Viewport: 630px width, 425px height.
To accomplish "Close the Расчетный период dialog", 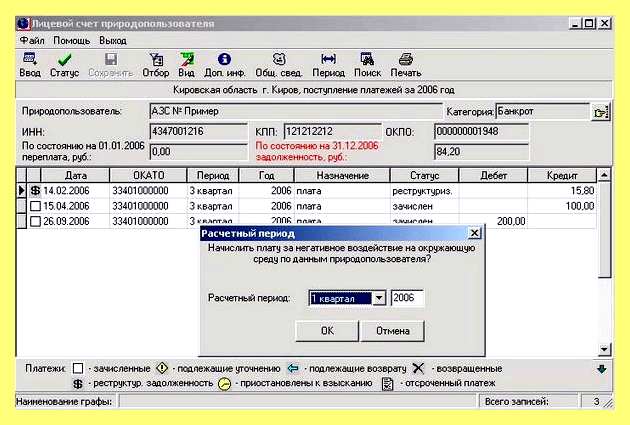I will (x=474, y=233).
